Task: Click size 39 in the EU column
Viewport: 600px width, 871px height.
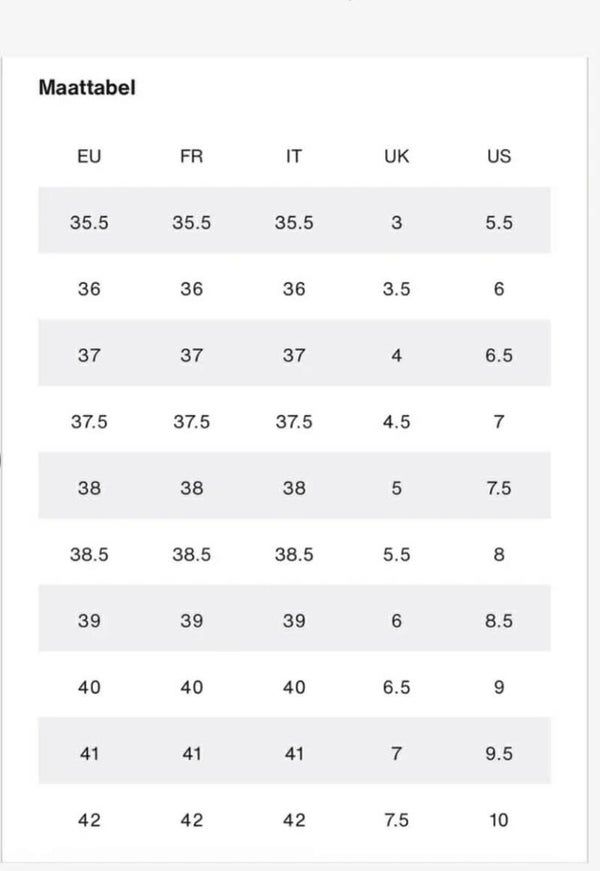Action: (x=89, y=621)
